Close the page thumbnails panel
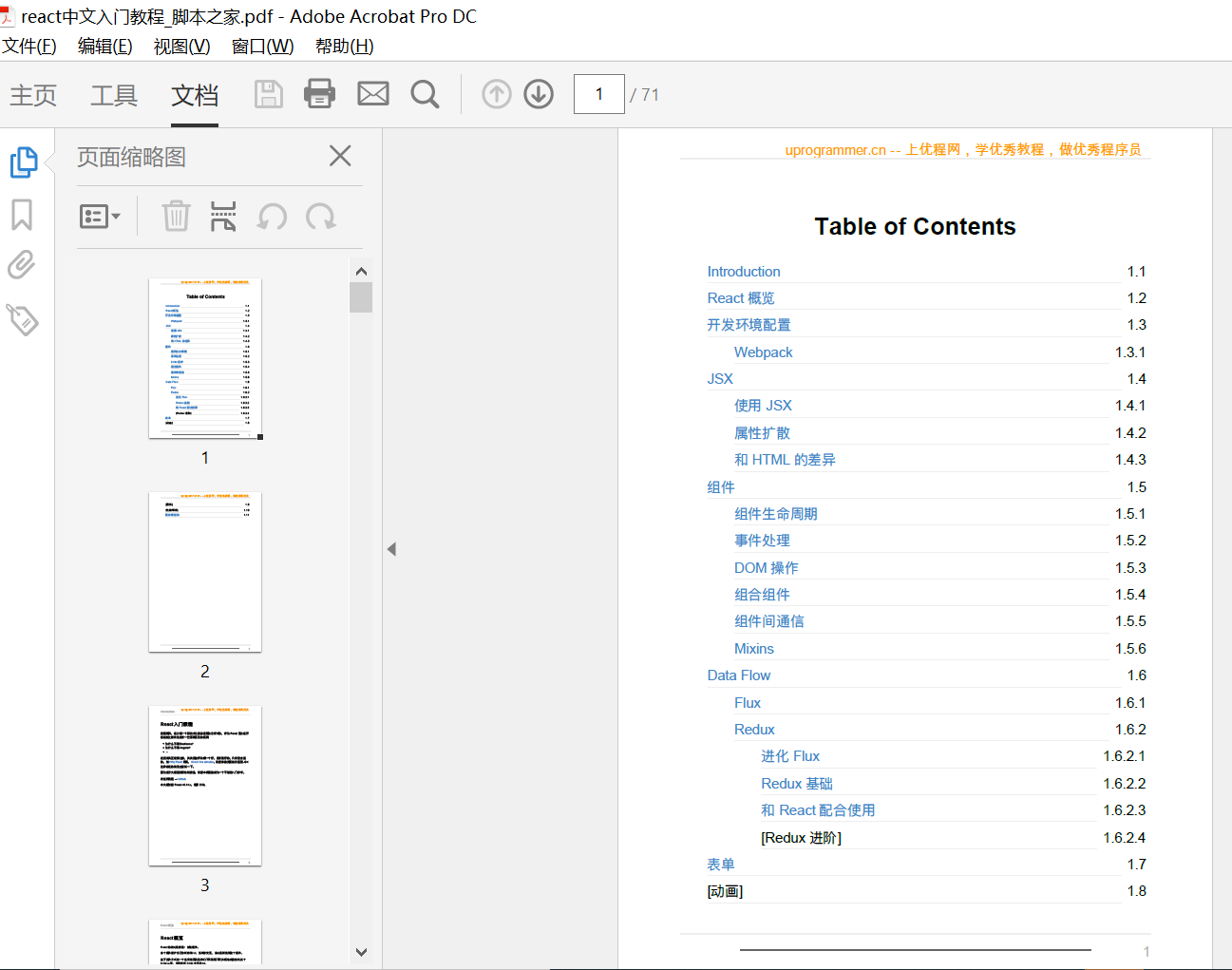Viewport: 1232px width, 970px height. [340, 156]
